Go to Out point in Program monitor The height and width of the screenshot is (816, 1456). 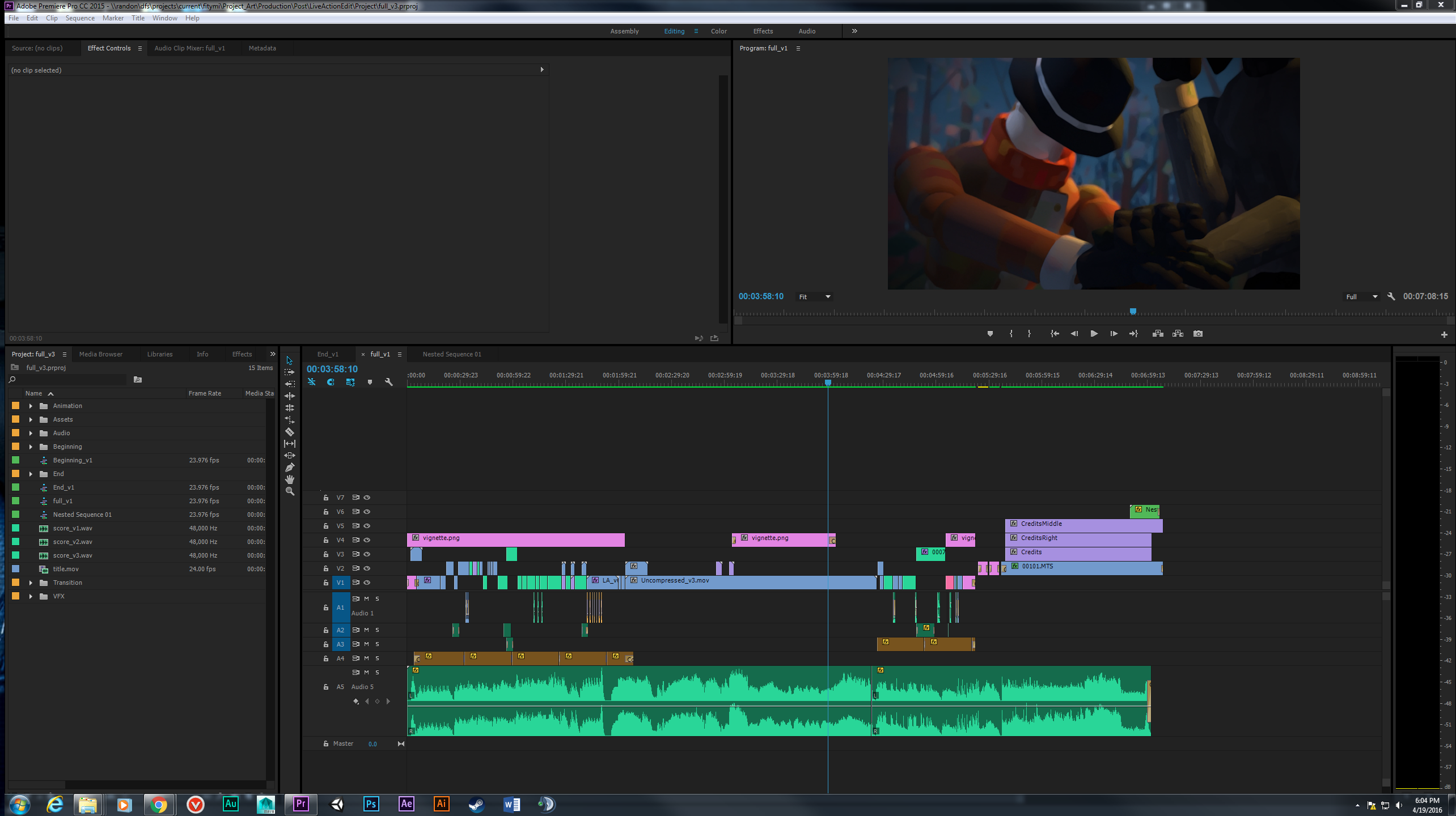pyautogui.click(x=1133, y=334)
